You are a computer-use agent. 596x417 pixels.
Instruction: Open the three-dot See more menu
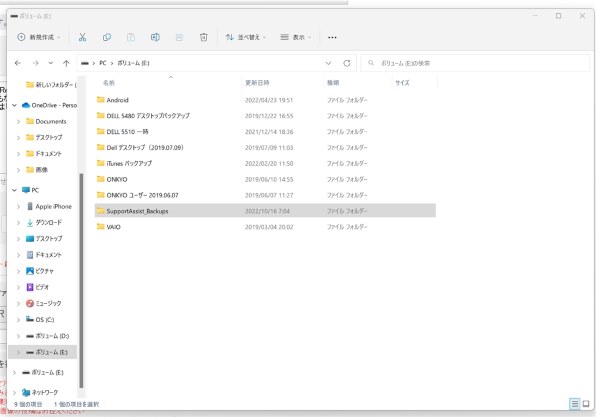point(332,37)
